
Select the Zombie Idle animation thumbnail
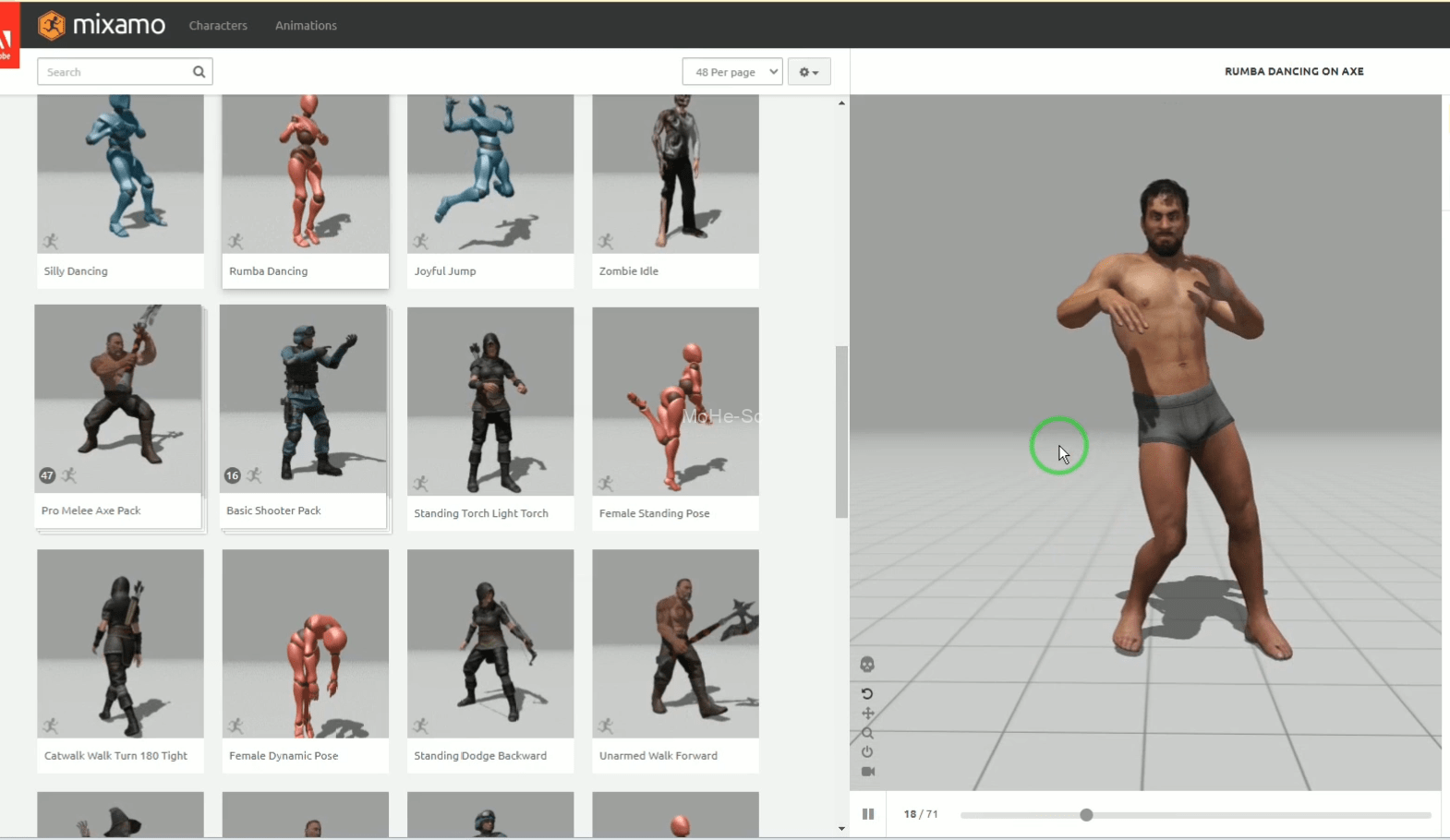675,174
